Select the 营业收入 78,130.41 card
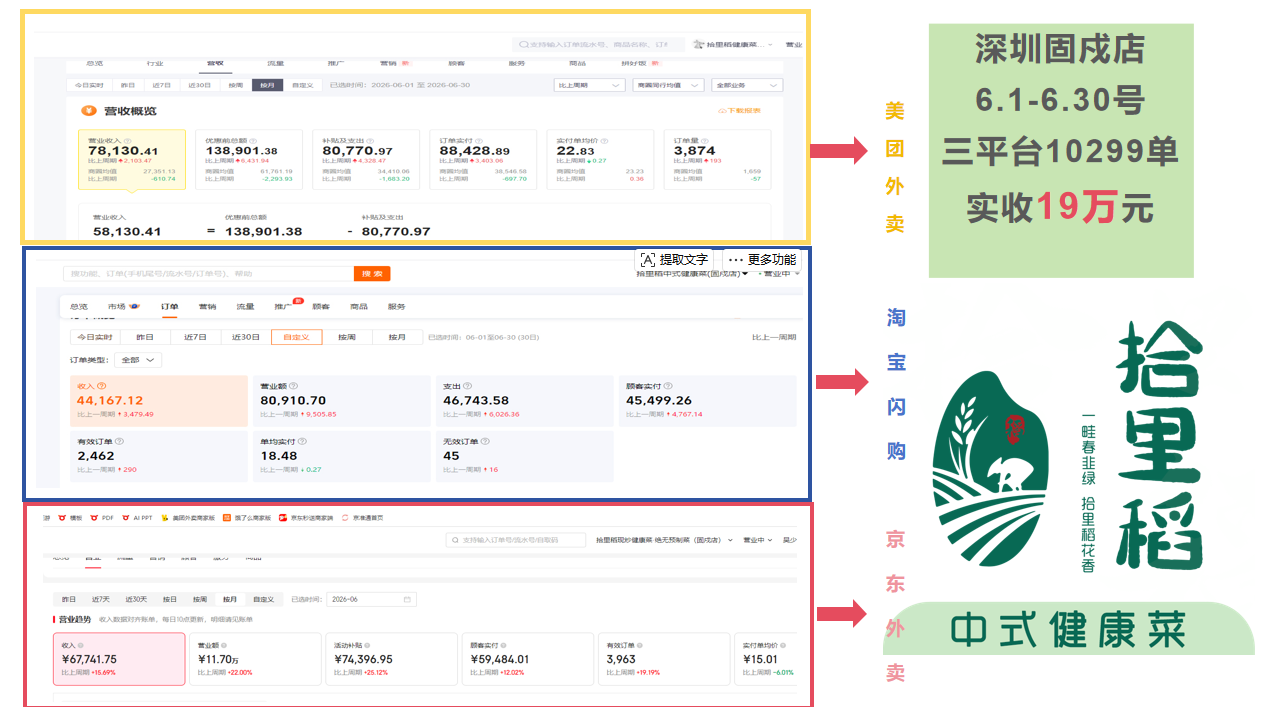 pos(132,159)
